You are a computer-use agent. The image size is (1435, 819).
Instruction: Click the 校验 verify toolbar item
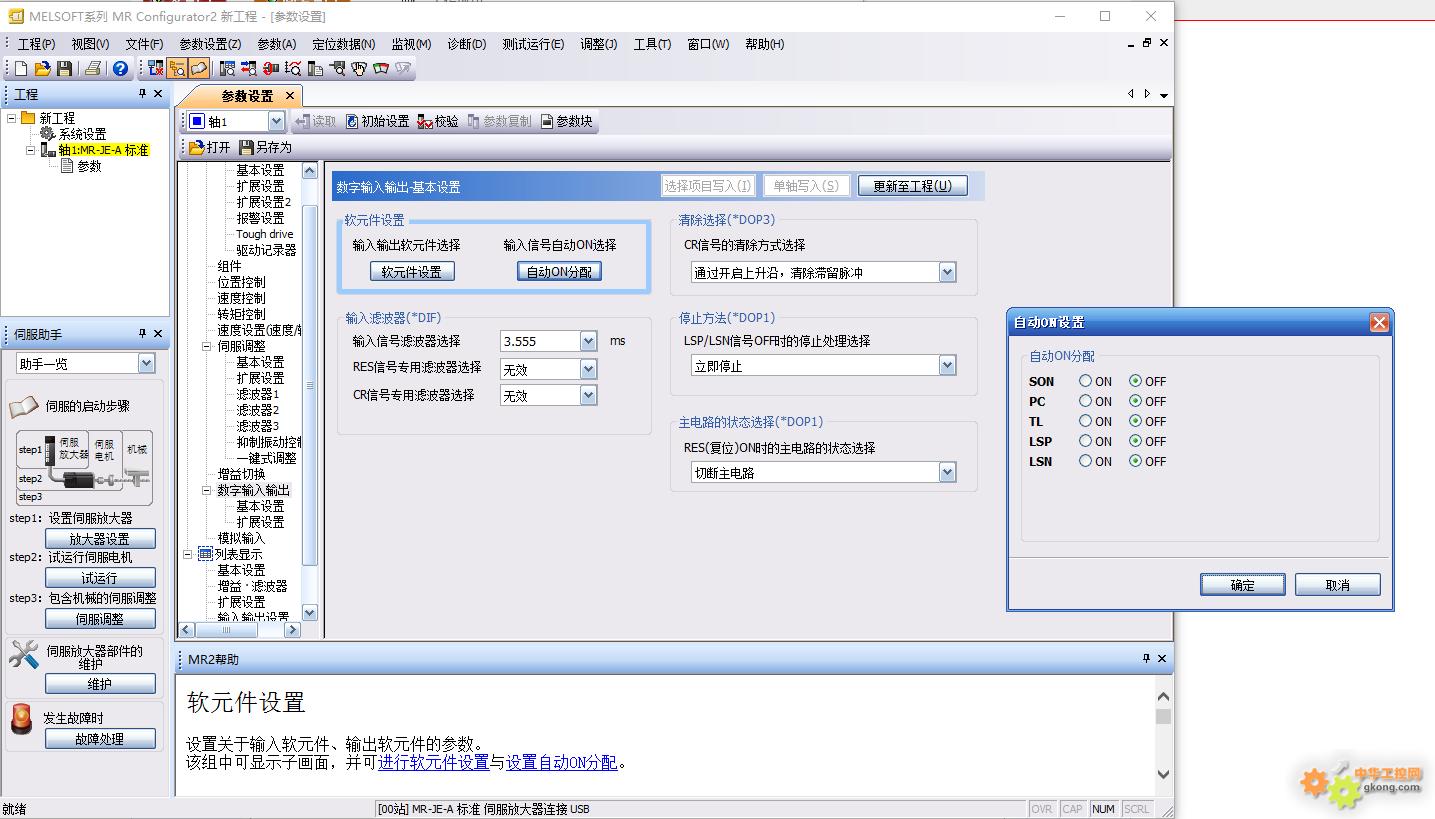coord(438,121)
